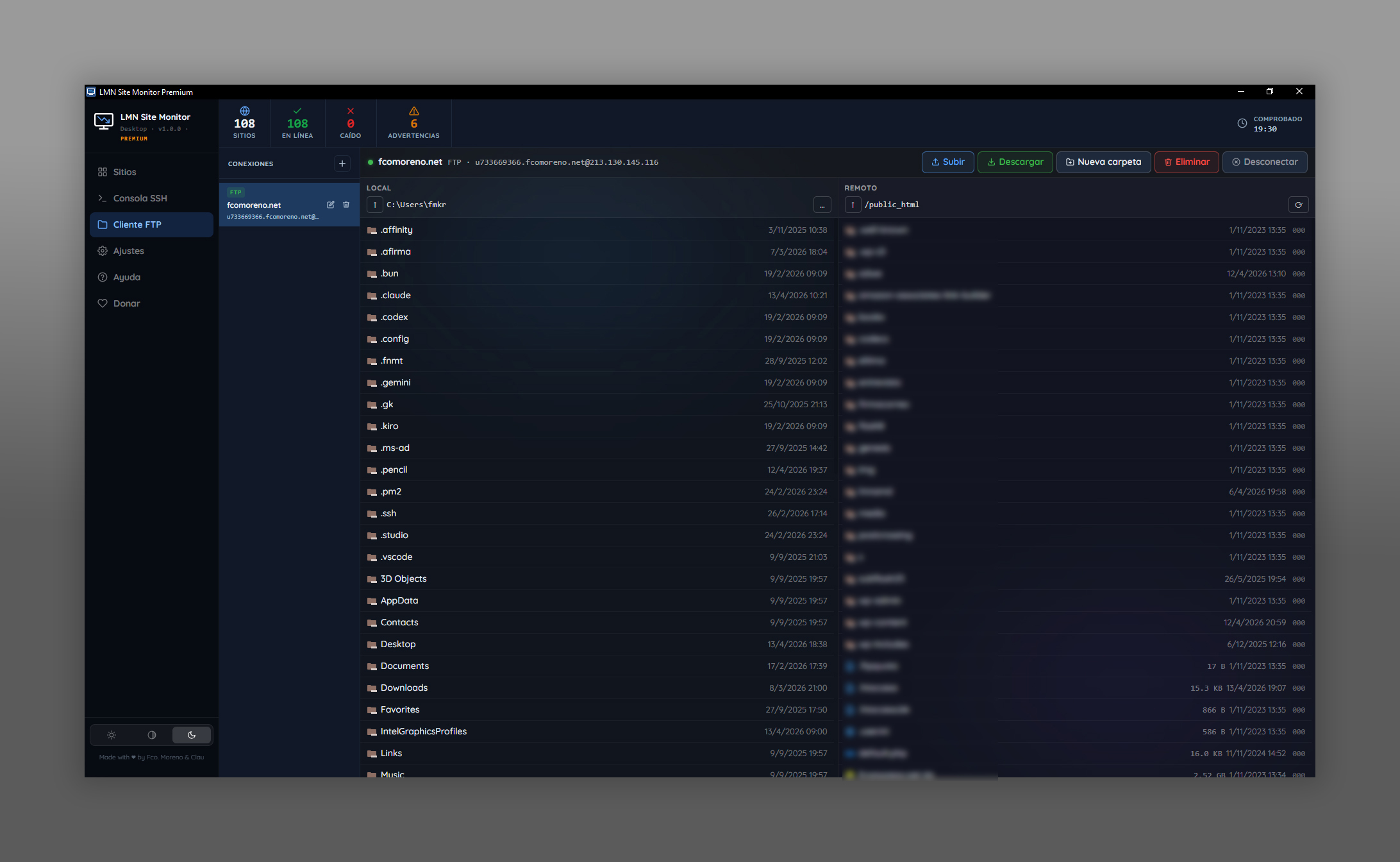Viewport: 1400px width, 862px height.
Task: Refresh the remote directory listing
Action: (1298, 205)
